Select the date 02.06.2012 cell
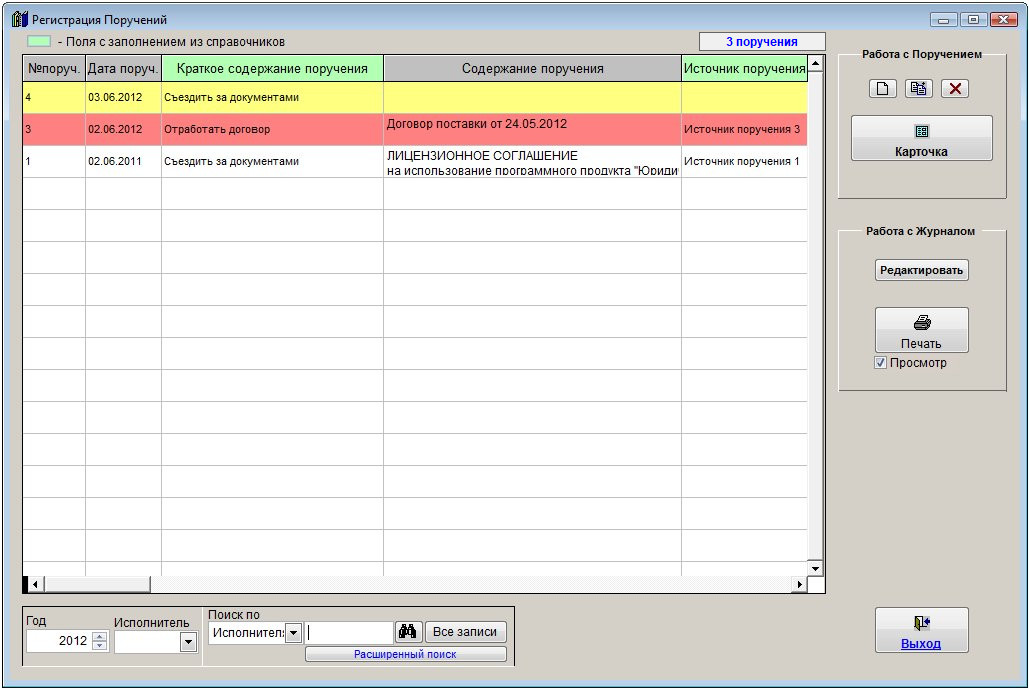Screen dimensions: 1029x688 point(123,129)
